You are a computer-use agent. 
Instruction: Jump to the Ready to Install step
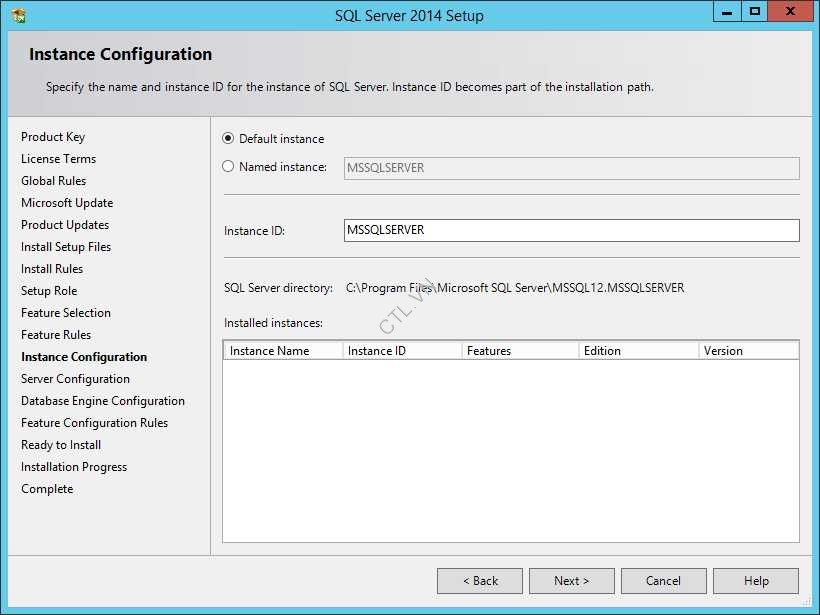coord(60,444)
